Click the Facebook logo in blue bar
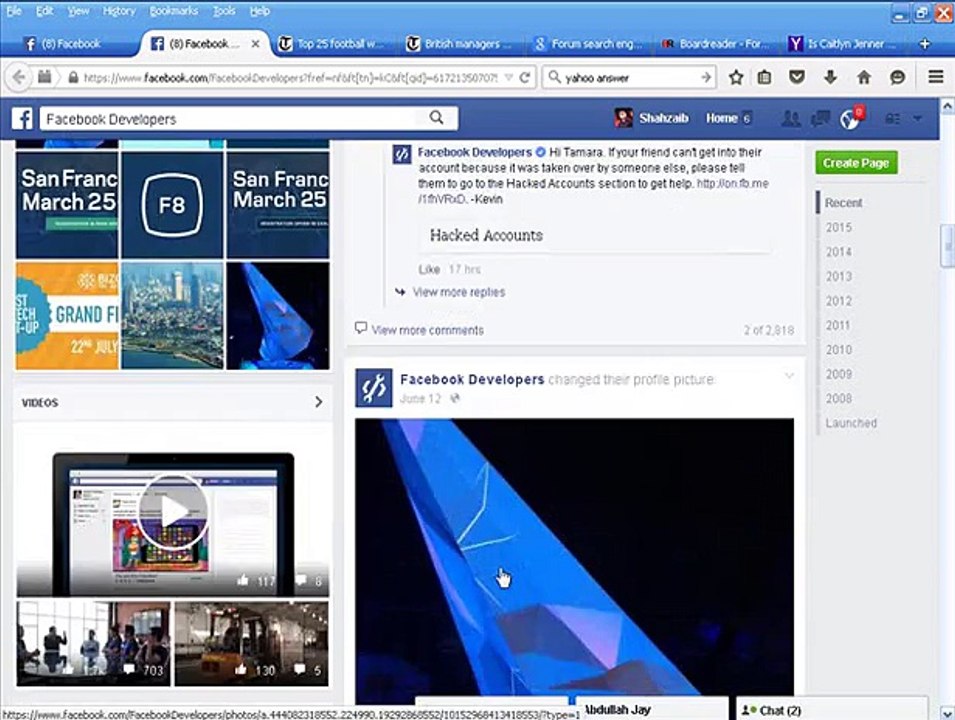955x720 pixels. [22, 118]
